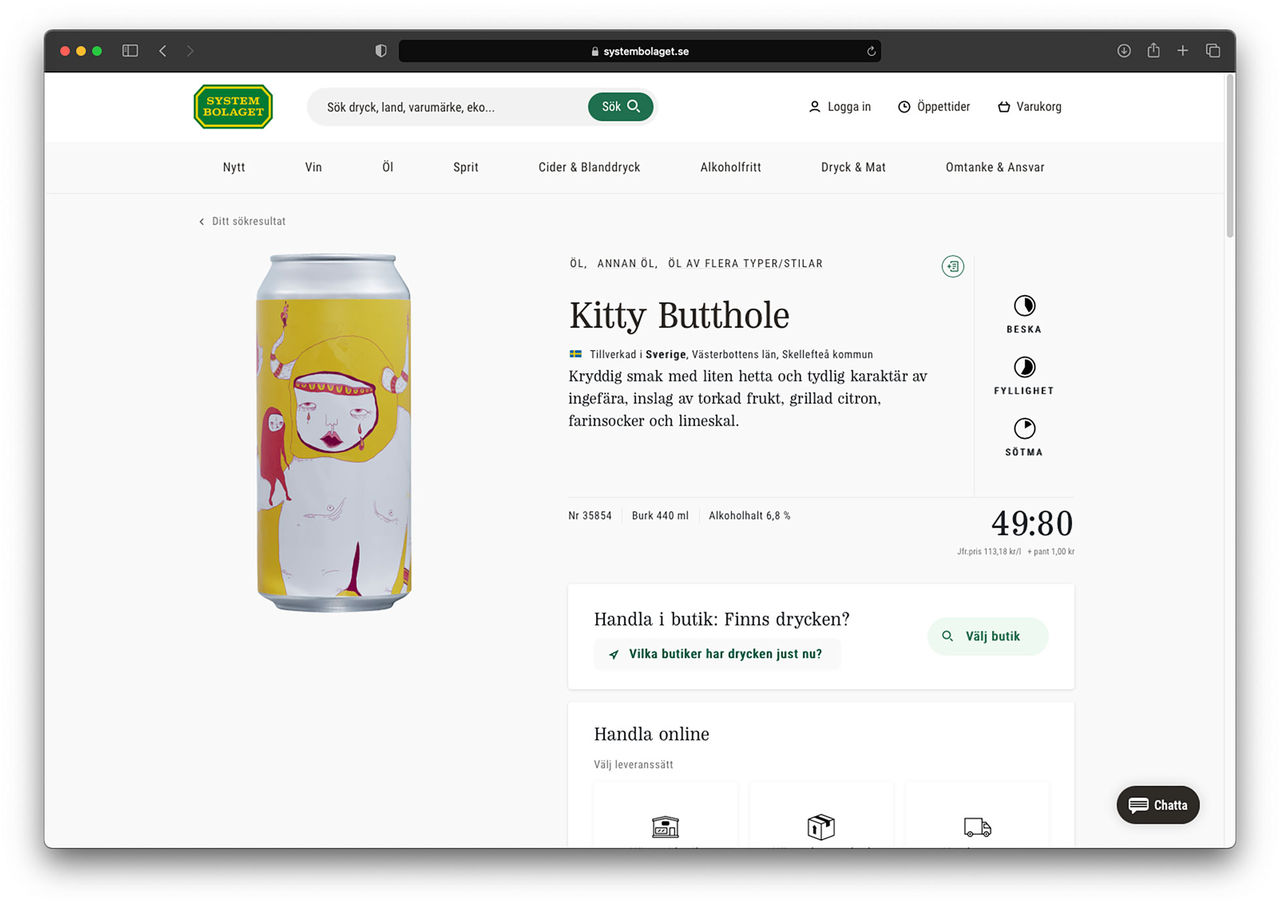Image resolution: width=1280 pixels, height=907 pixels.
Task: Click Safari back arrow
Action: tap(162, 51)
